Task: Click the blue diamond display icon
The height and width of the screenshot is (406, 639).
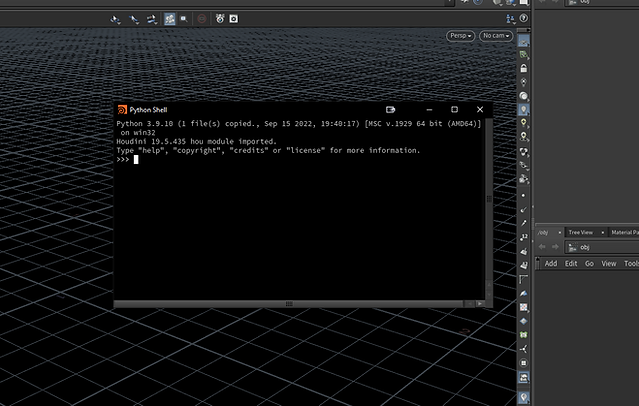Action: coord(524,321)
